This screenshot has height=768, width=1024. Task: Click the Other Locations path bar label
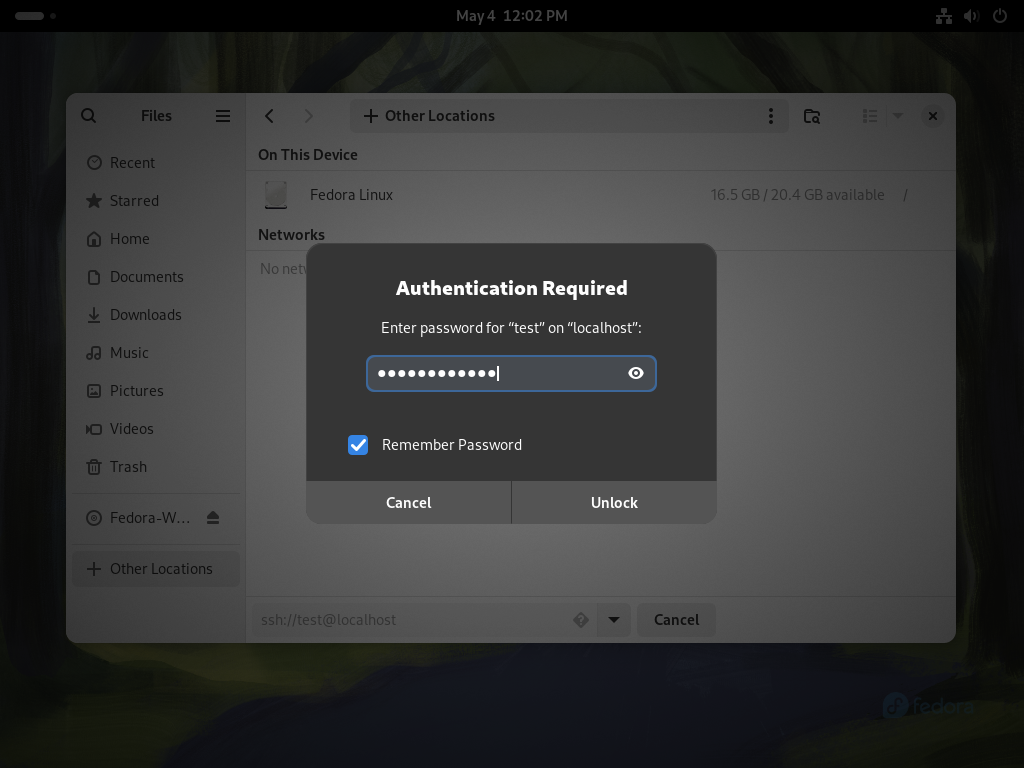(440, 116)
